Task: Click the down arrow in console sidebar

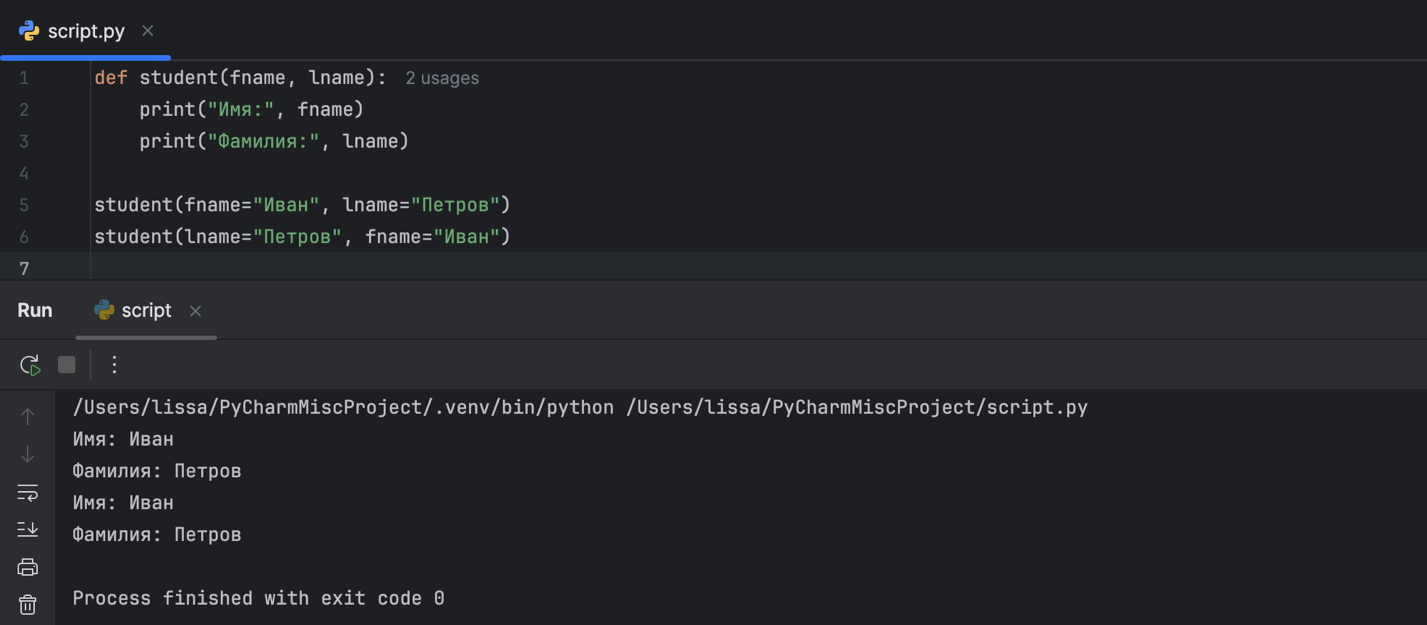Action: click(x=28, y=454)
